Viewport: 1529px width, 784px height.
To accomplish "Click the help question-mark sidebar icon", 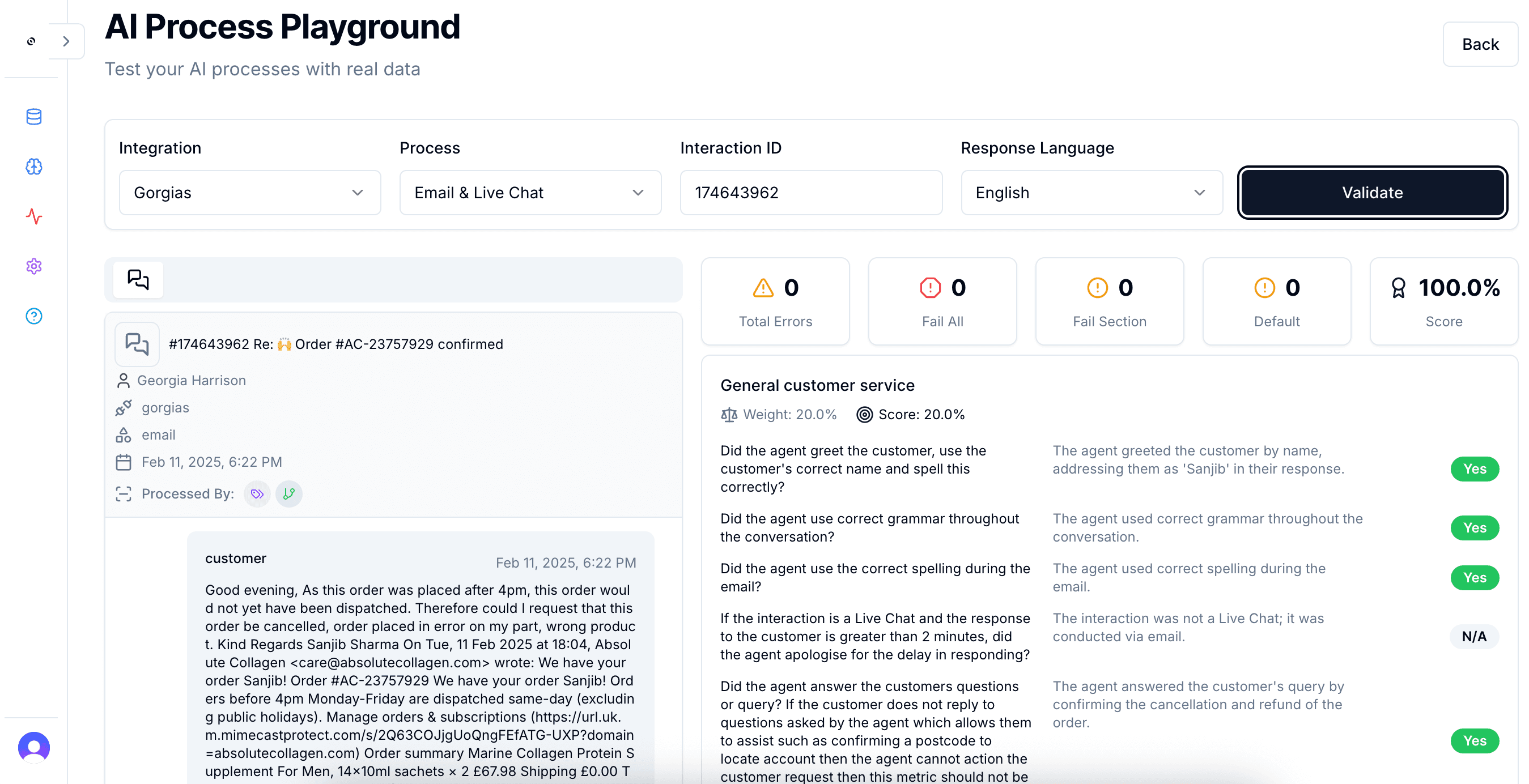I will (x=33, y=316).
